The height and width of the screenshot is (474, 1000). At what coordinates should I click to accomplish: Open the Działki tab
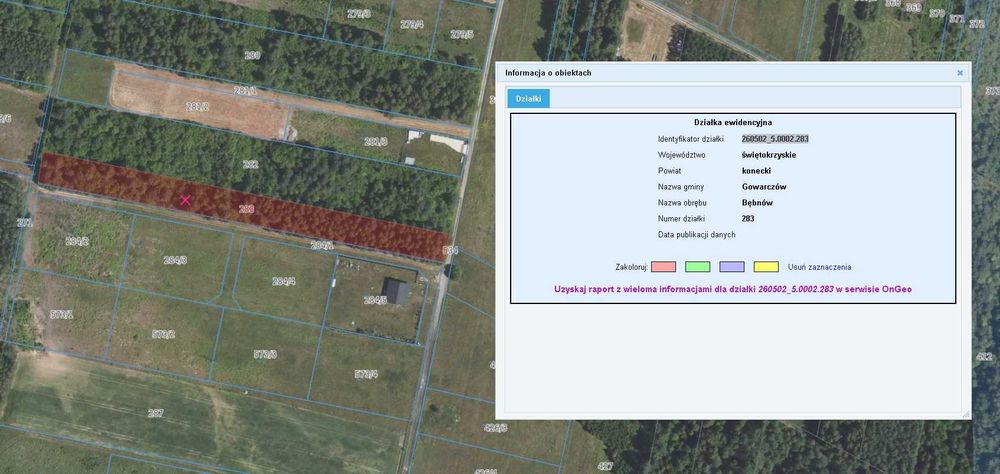(528, 99)
